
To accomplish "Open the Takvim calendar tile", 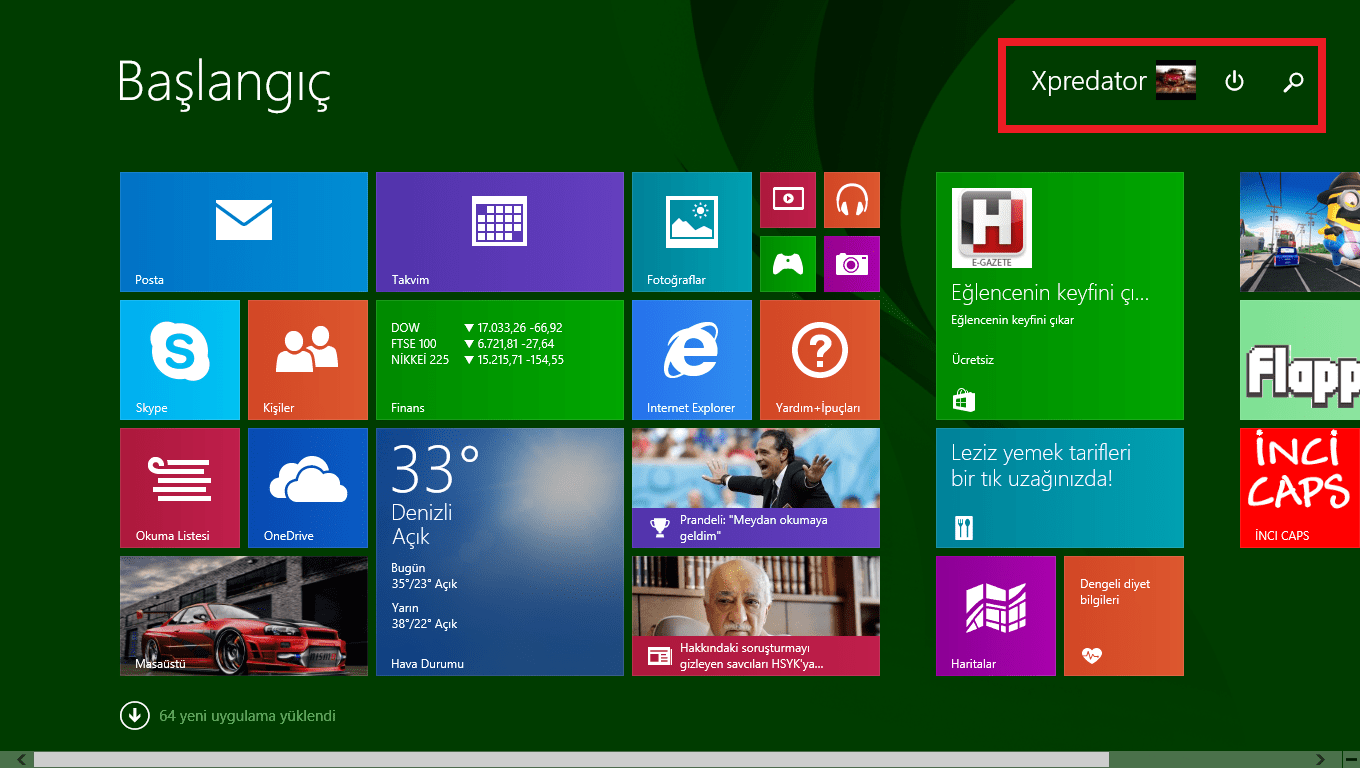I will click(500, 232).
